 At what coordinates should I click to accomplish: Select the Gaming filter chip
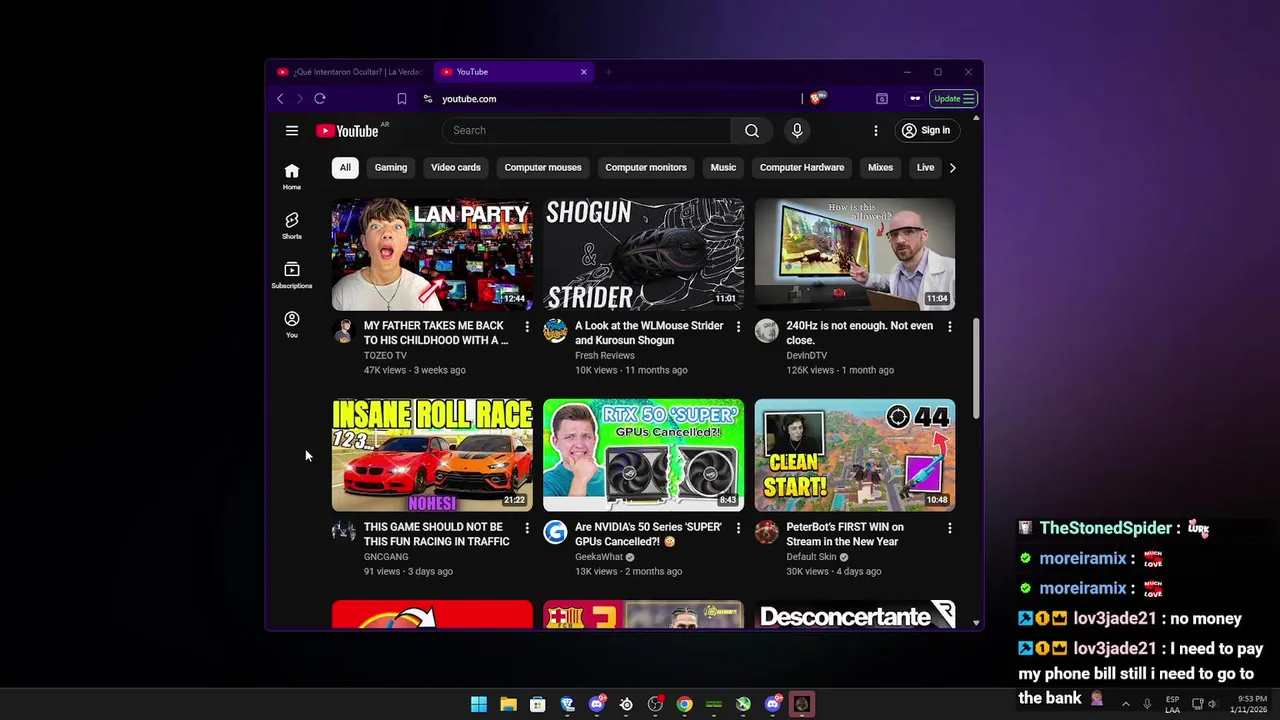pos(391,168)
